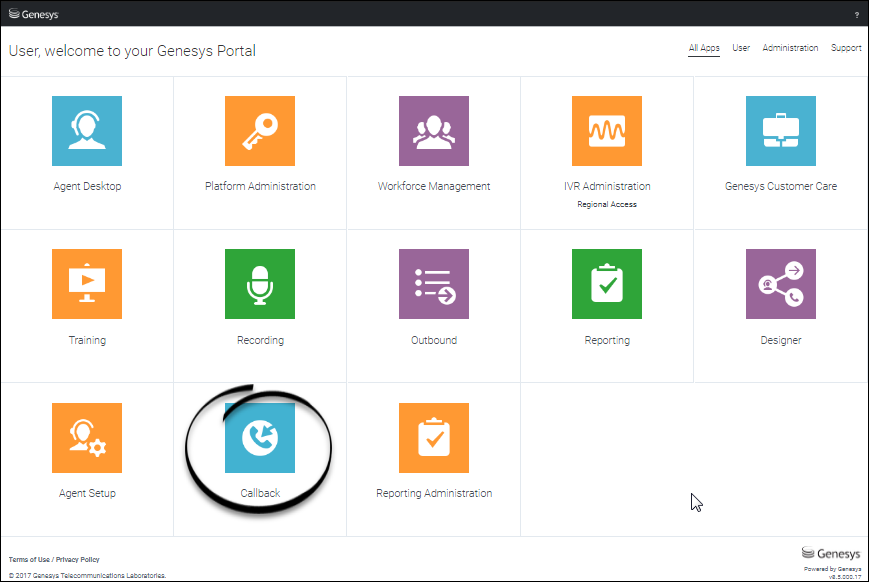This screenshot has height=582, width=869.
Task: Click the help question mark icon
Action: tap(856, 14)
